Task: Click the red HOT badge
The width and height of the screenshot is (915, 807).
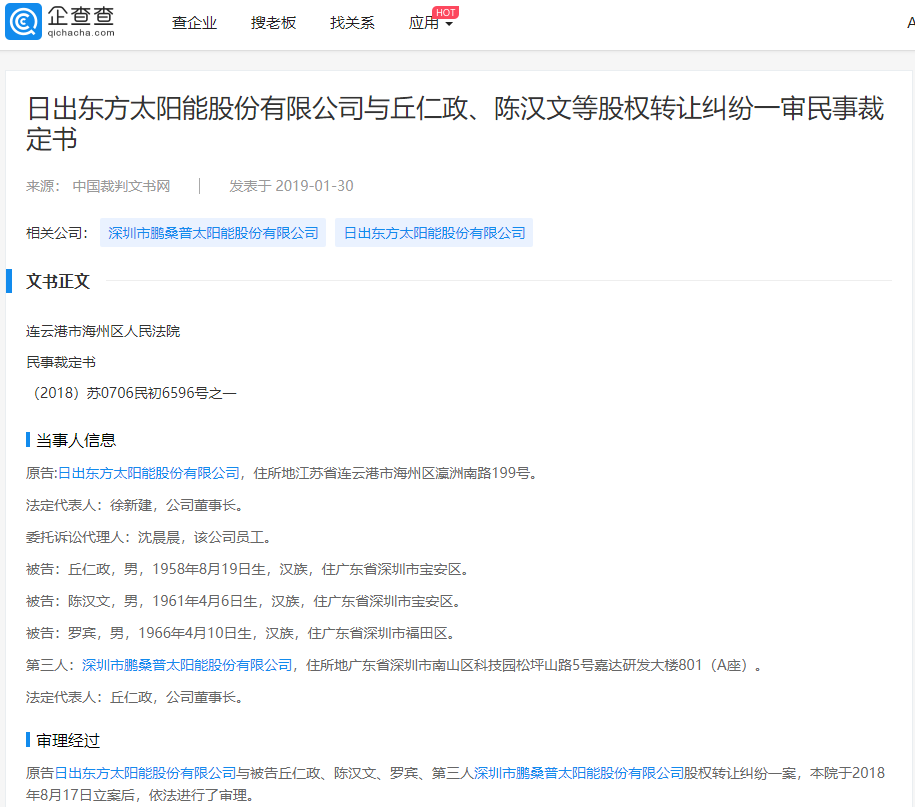Action: click(446, 12)
